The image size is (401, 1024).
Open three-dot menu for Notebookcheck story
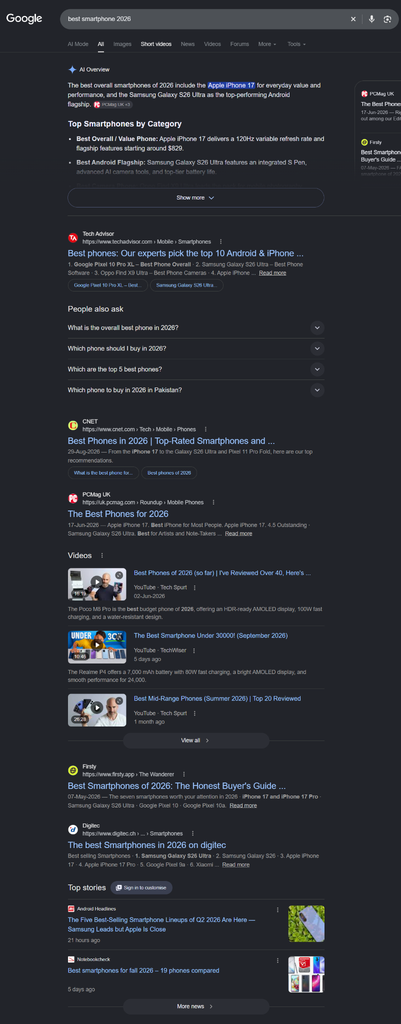(x=278, y=961)
